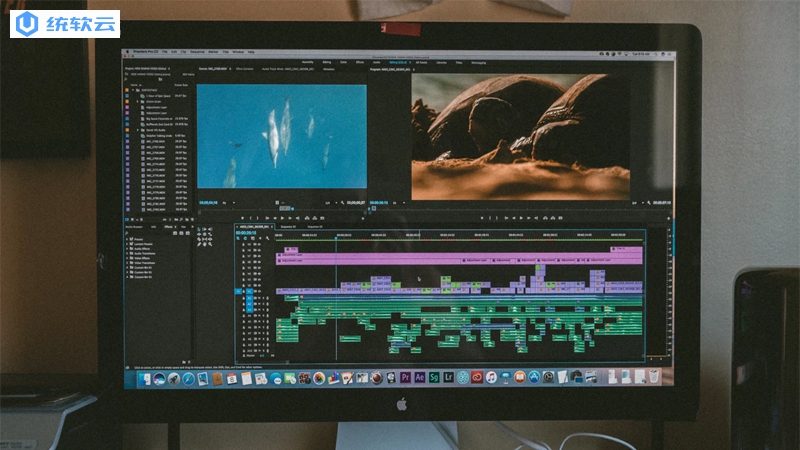Expand the Video Transitions folder
The width and height of the screenshot is (800, 450).
click(127, 263)
